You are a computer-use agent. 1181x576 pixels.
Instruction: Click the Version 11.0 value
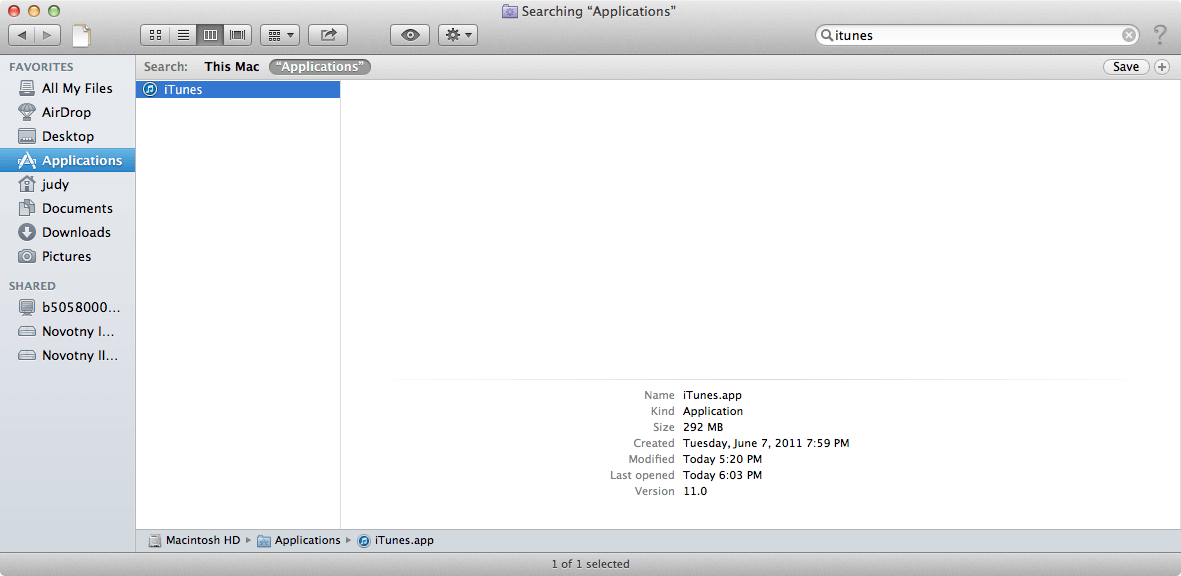click(x=694, y=492)
